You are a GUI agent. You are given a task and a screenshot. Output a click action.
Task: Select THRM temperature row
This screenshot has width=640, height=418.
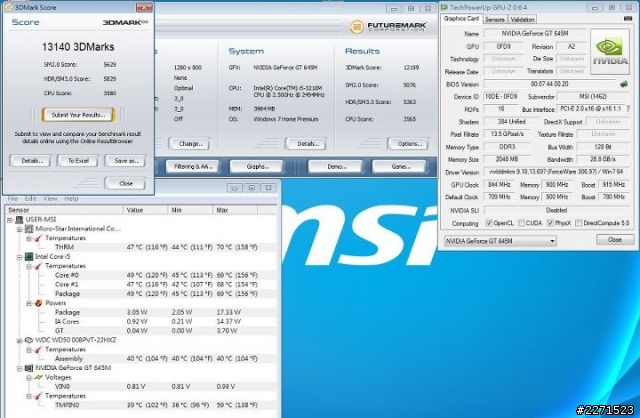[x=141, y=247]
